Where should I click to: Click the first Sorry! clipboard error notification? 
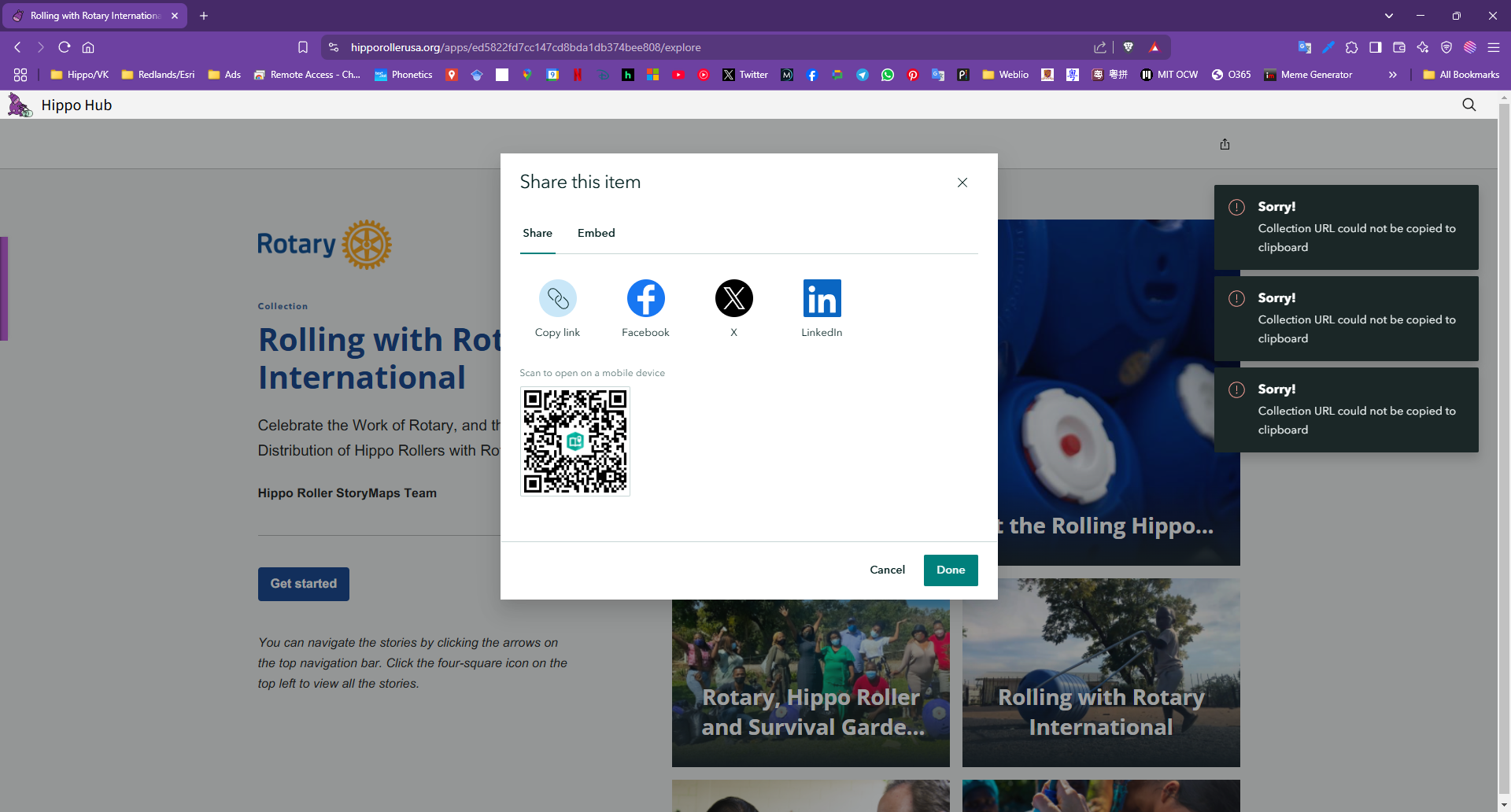tap(1347, 227)
